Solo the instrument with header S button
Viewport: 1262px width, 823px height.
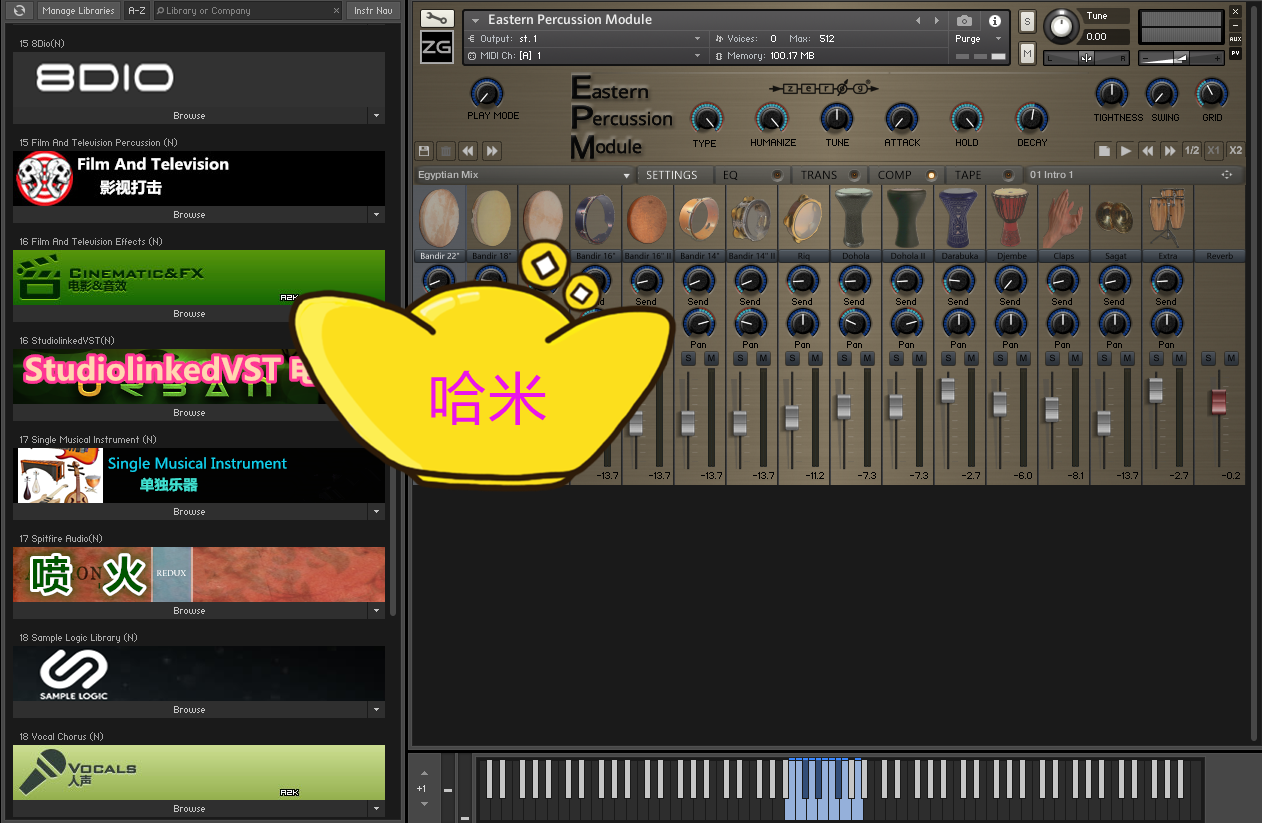tap(1027, 21)
